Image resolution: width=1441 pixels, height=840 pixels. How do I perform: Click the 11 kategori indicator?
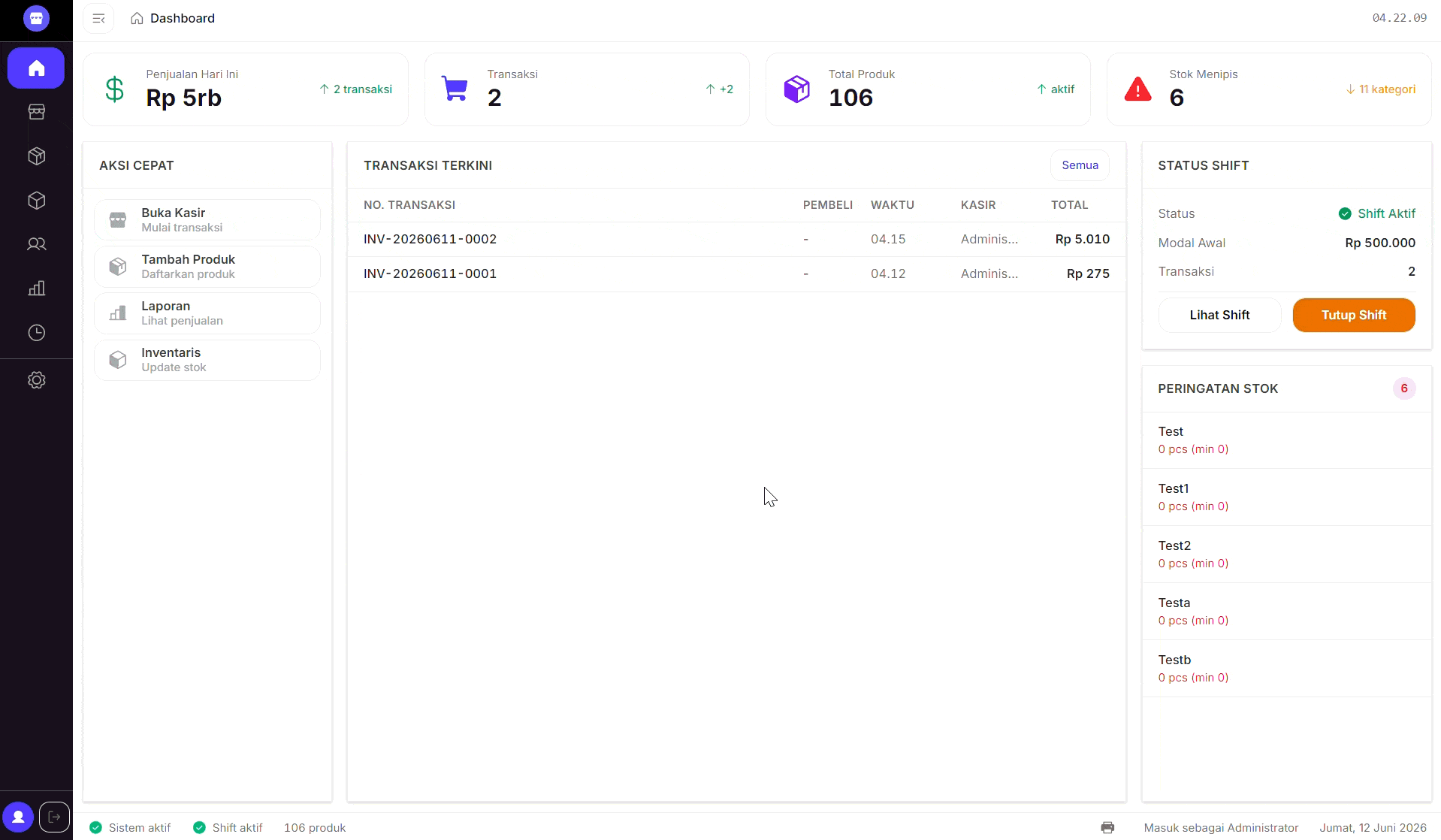(x=1381, y=89)
